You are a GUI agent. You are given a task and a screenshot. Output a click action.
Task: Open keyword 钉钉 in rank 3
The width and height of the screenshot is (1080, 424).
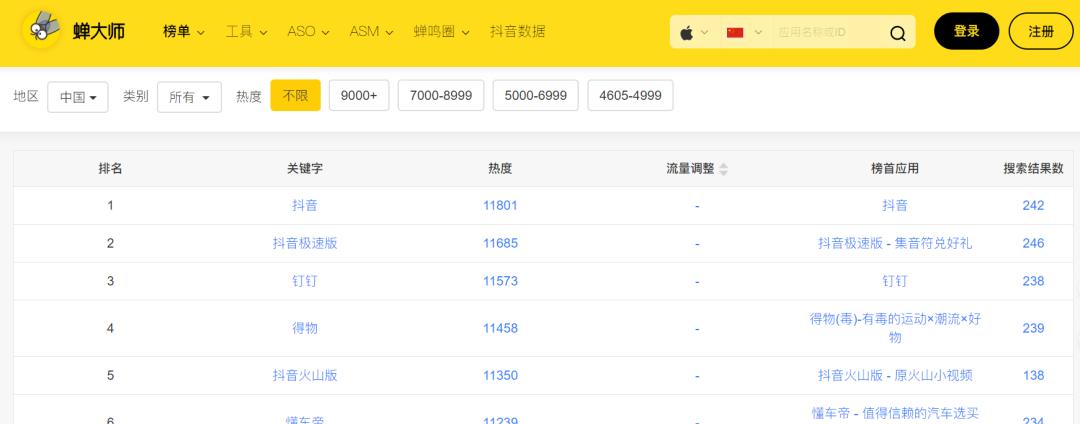(x=304, y=281)
